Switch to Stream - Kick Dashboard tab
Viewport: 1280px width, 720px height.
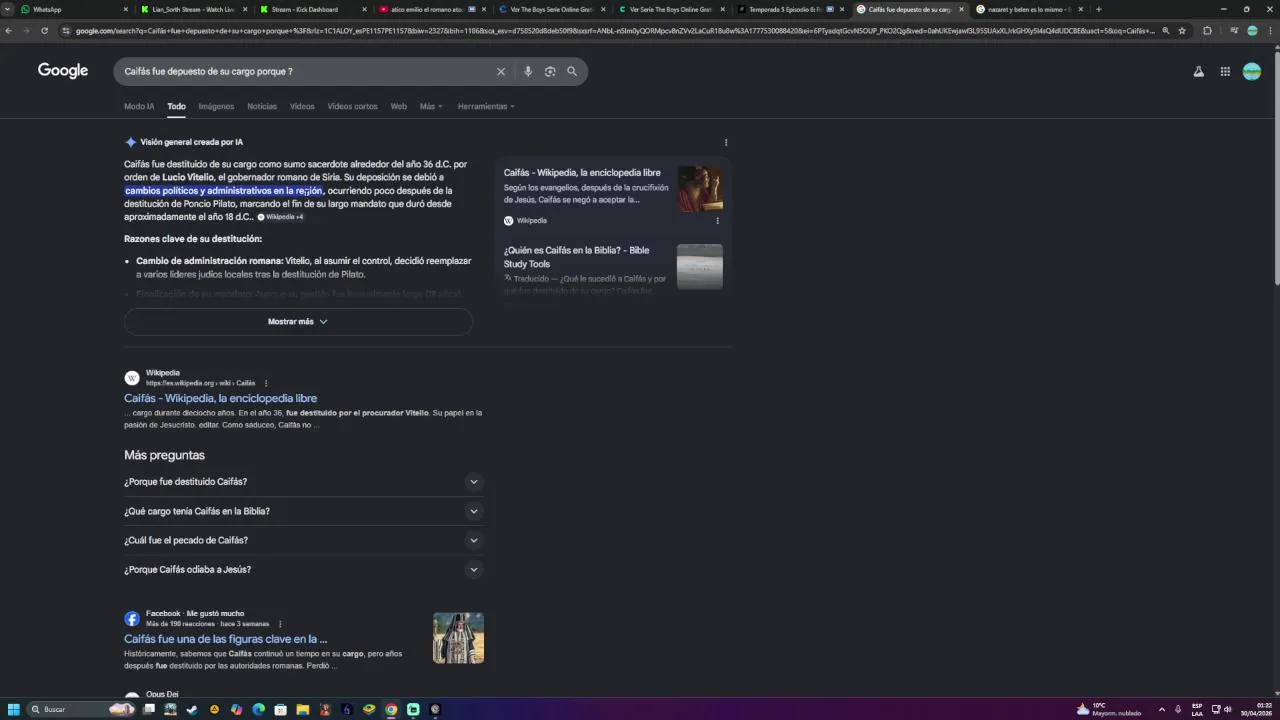point(312,9)
